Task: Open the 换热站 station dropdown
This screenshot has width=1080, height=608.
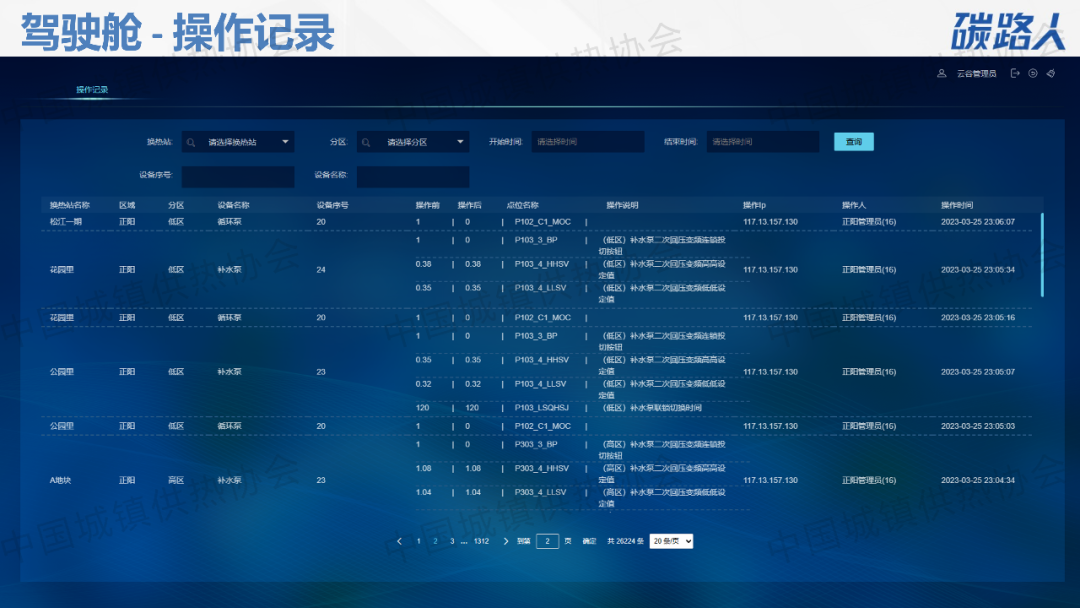Action: coord(285,142)
